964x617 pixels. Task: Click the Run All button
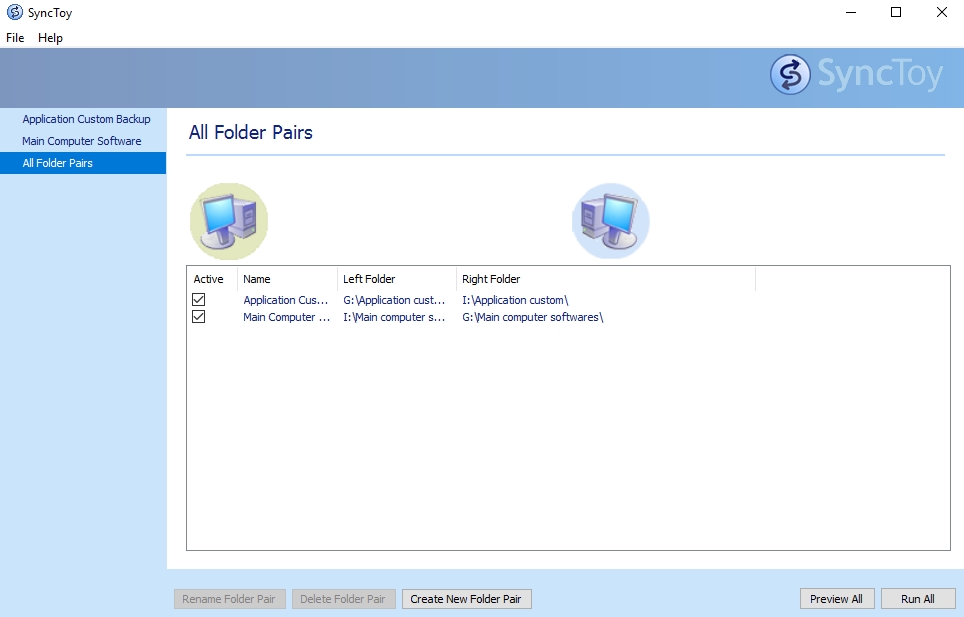(919, 599)
